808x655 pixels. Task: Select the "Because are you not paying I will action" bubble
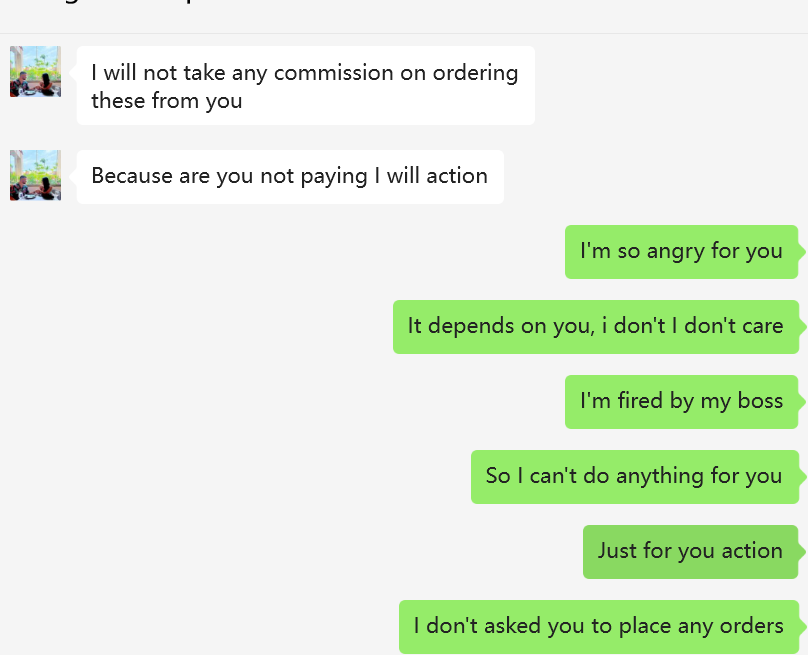click(x=289, y=177)
